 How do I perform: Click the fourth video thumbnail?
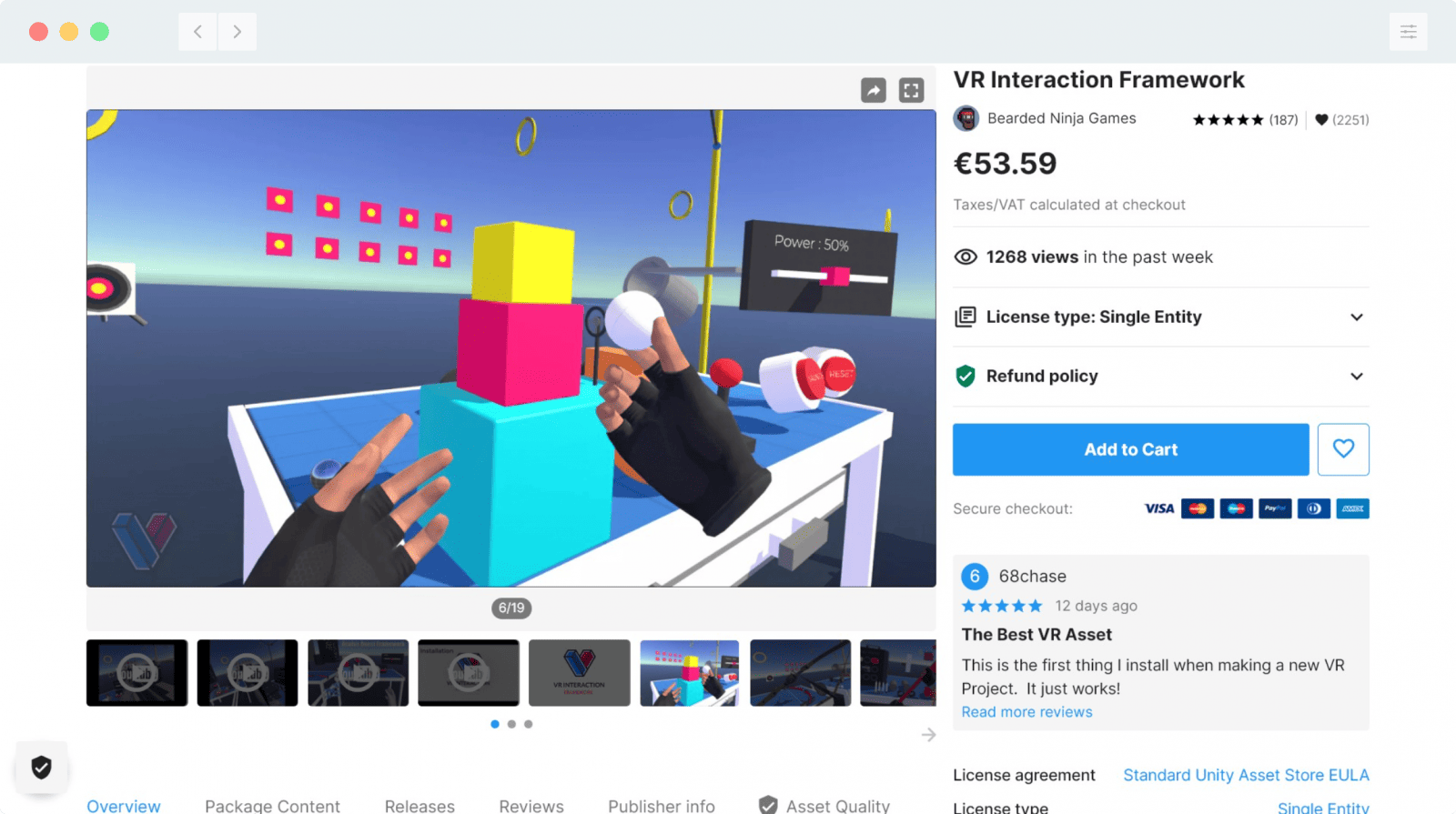[469, 673]
